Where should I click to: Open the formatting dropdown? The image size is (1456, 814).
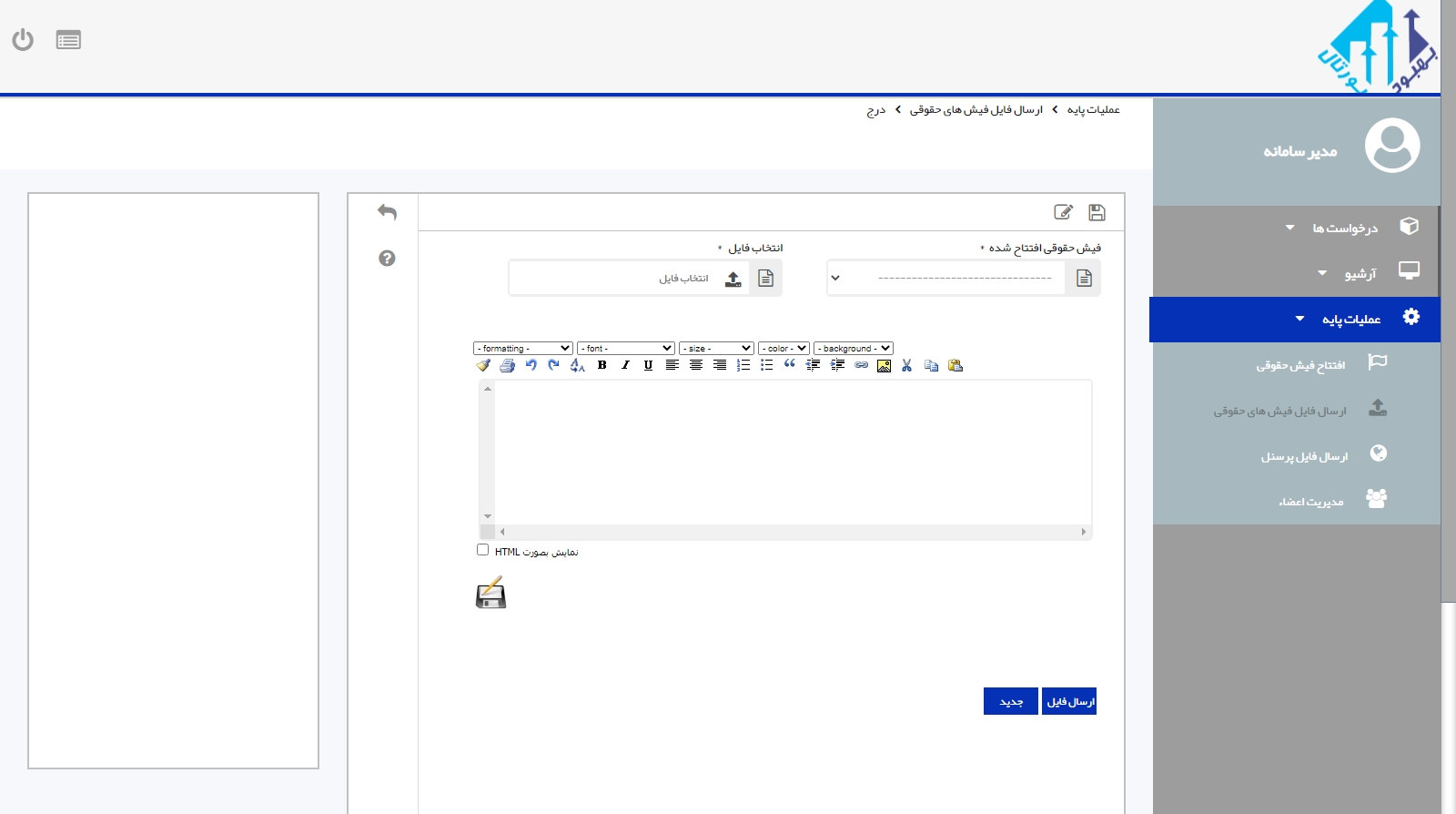tap(522, 349)
